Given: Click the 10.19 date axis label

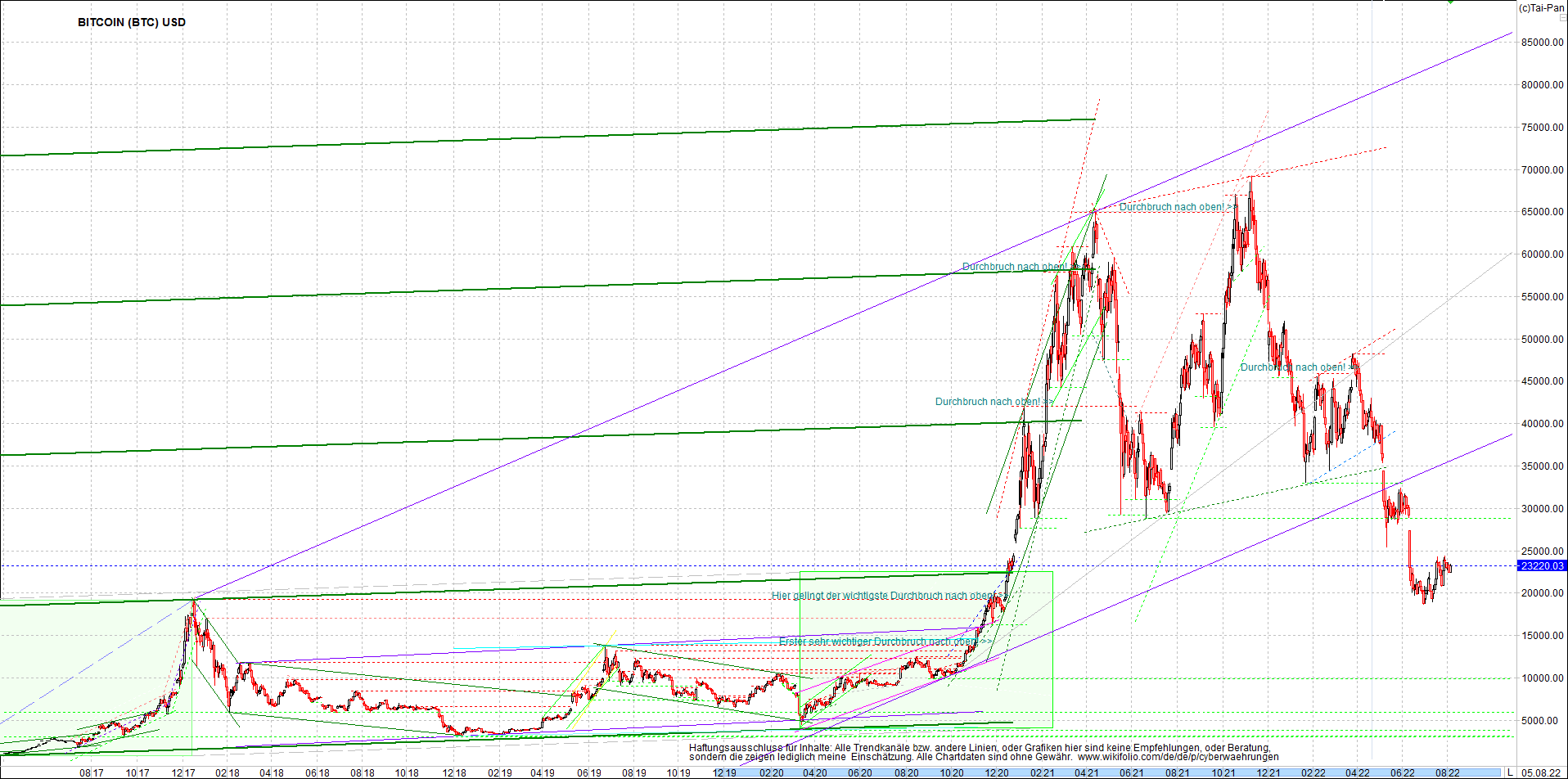Looking at the screenshot, I should coord(678,772).
